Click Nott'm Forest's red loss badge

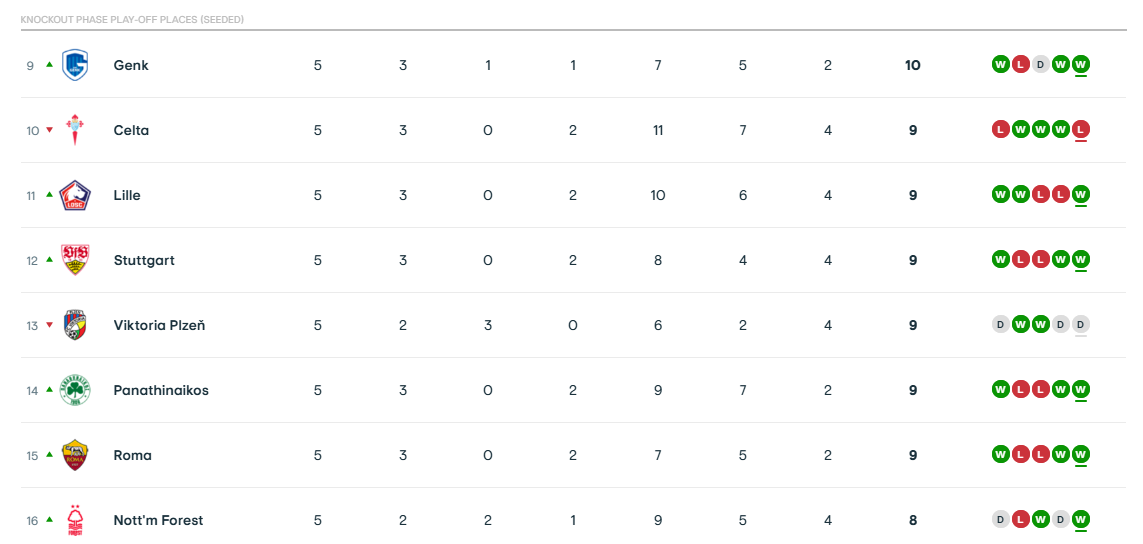pyautogui.click(x=1020, y=520)
